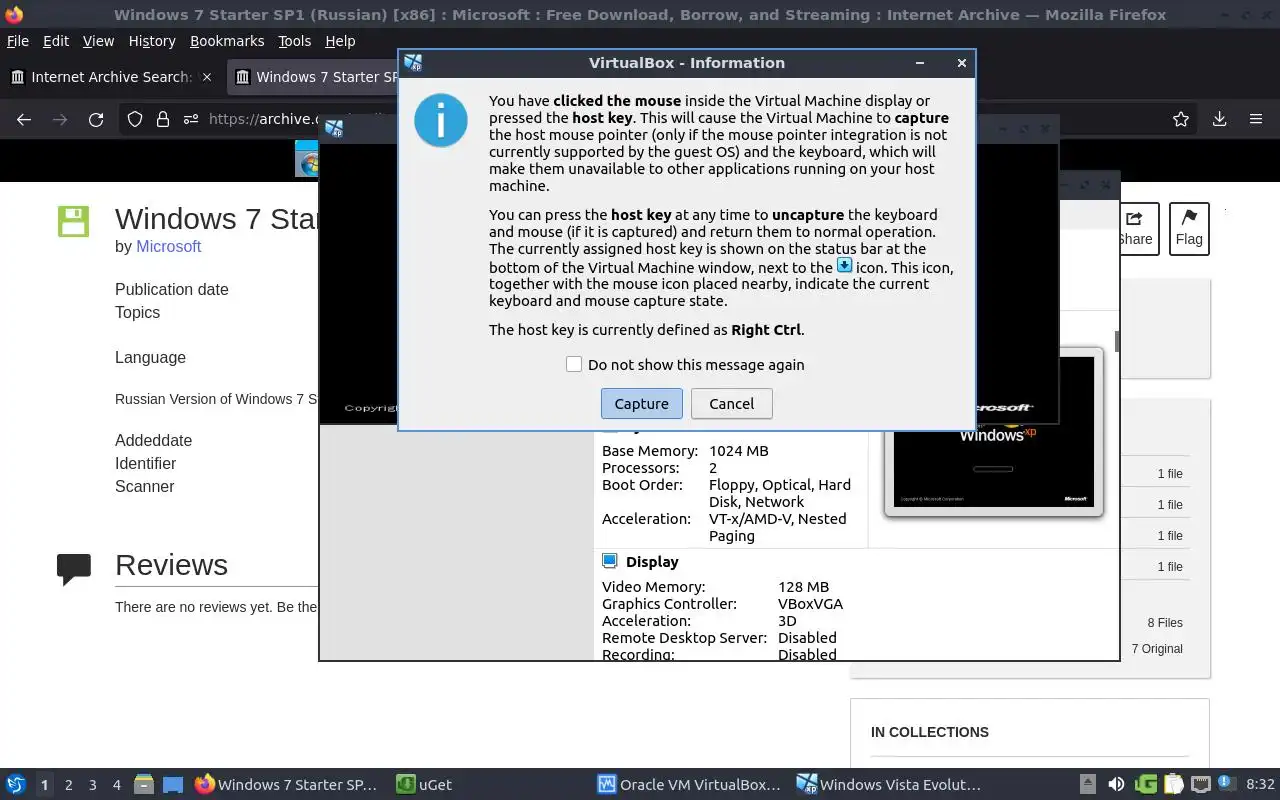Open the History menu in Firefox
This screenshot has height=800, width=1280.
(x=152, y=41)
